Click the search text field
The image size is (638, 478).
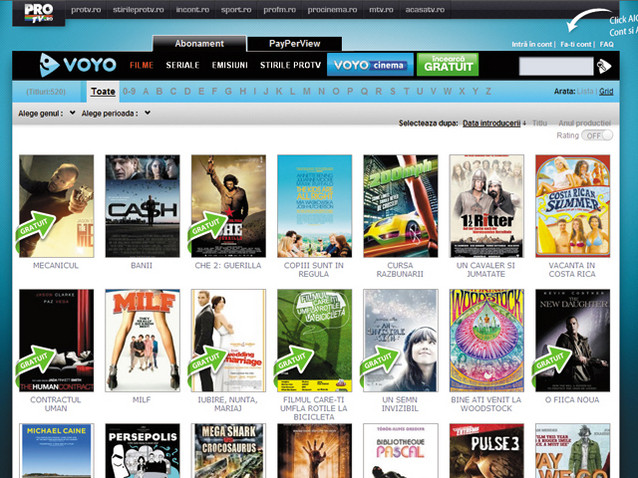pyautogui.click(x=556, y=66)
